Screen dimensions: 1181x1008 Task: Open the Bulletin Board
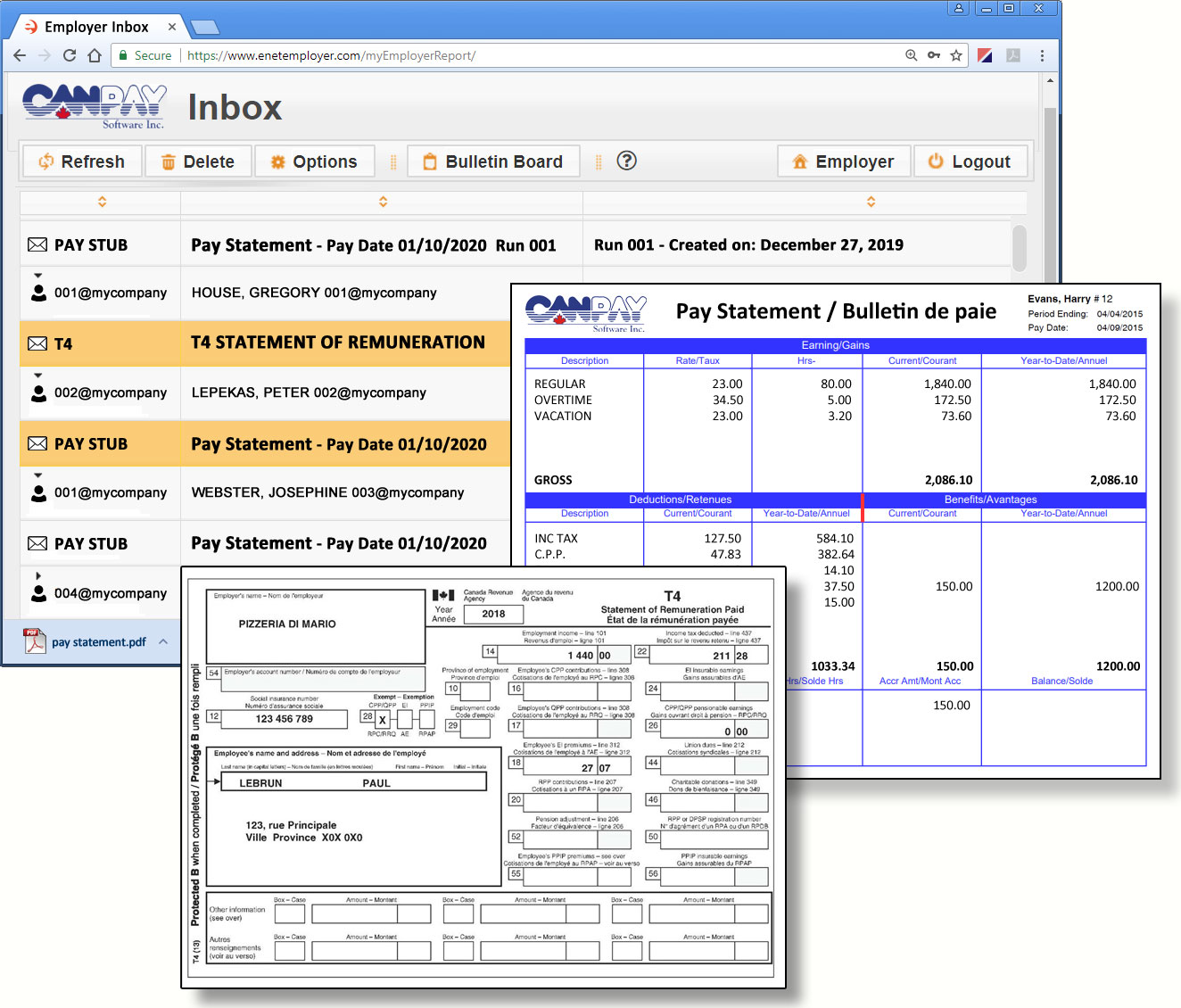(x=493, y=161)
